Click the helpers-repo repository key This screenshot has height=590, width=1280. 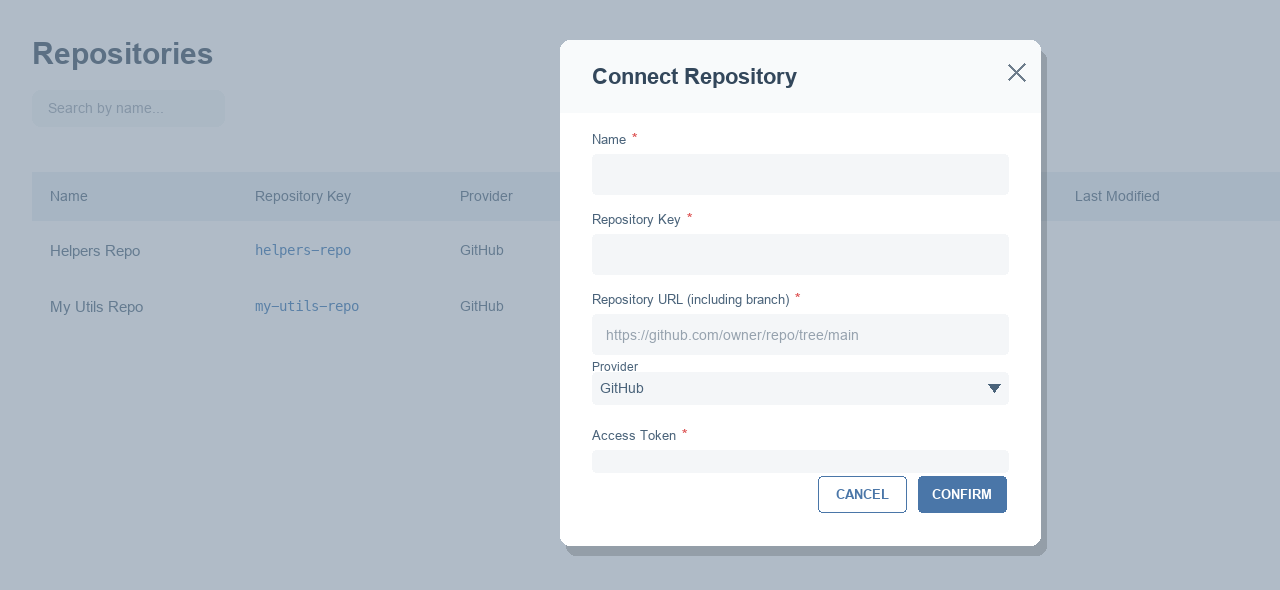[x=303, y=250]
